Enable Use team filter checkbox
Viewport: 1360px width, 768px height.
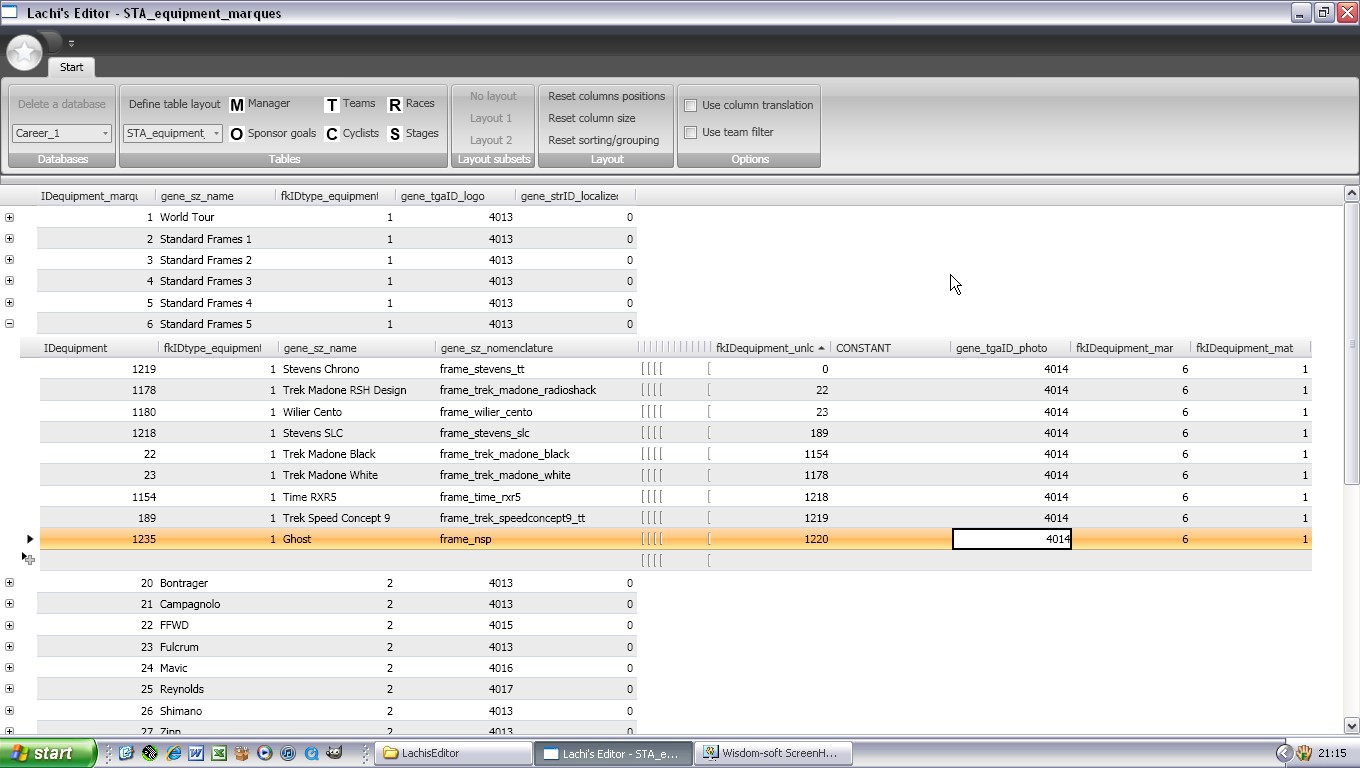point(690,132)
